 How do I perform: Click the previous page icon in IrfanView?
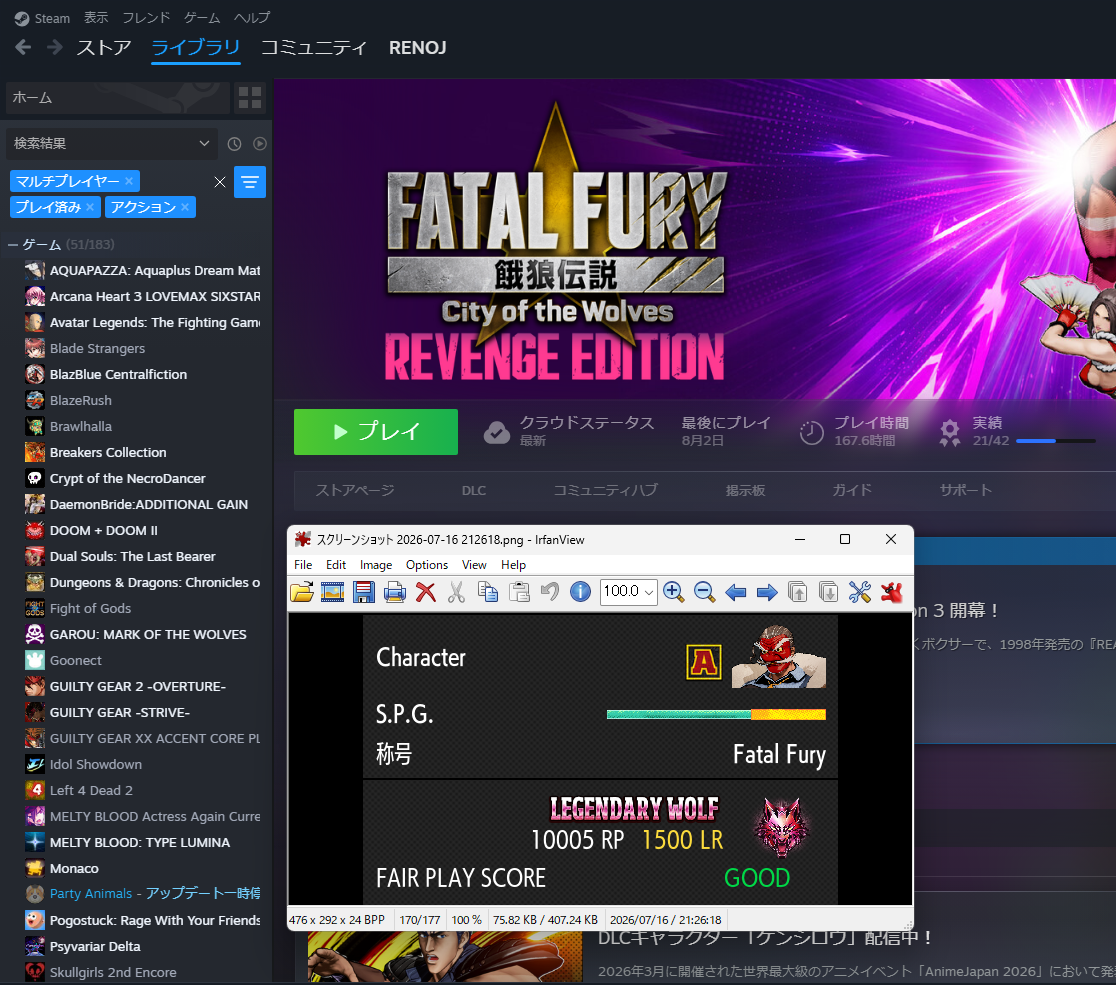[x=797, y=591]
